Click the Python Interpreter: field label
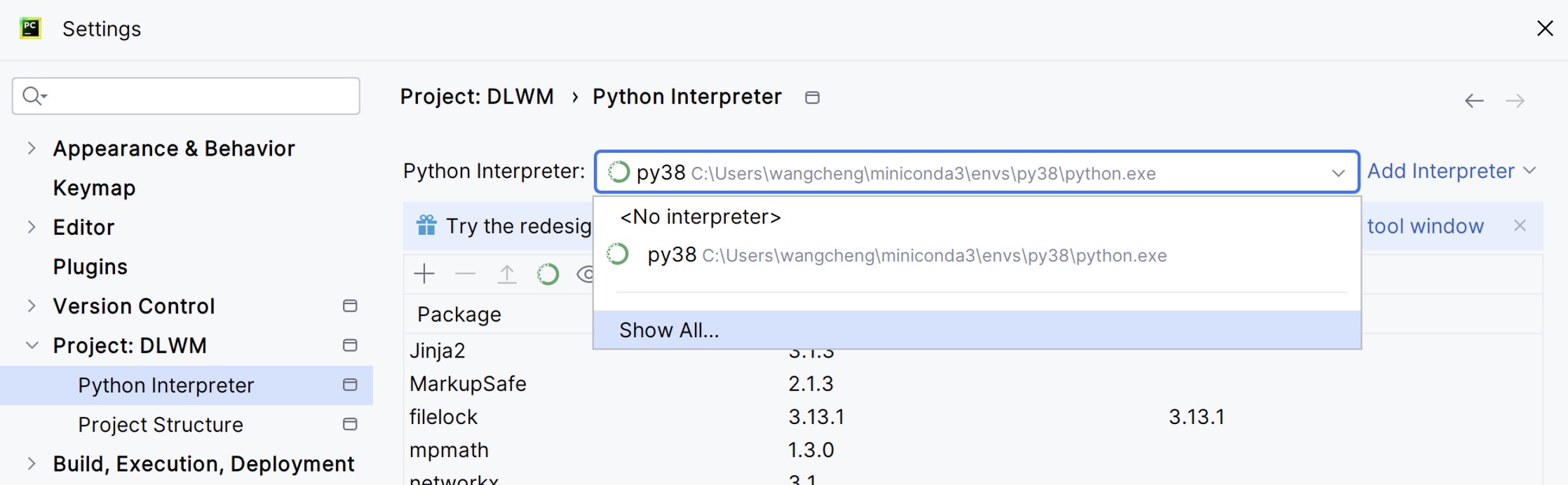The image size is (1568, 485). tap(494, 171)
